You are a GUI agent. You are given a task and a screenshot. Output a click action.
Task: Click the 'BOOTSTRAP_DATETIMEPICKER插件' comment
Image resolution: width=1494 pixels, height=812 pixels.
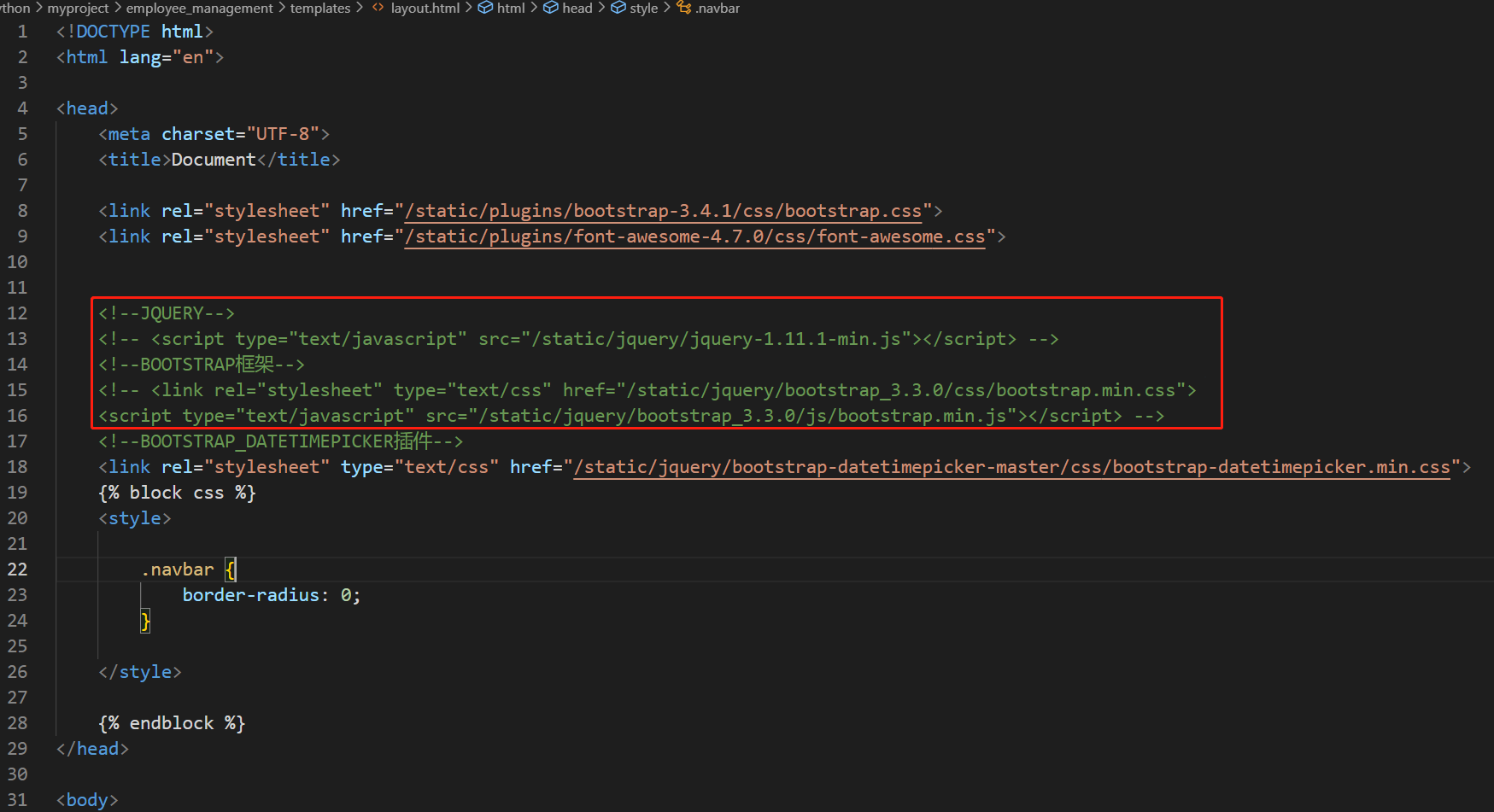pos(280,441)
